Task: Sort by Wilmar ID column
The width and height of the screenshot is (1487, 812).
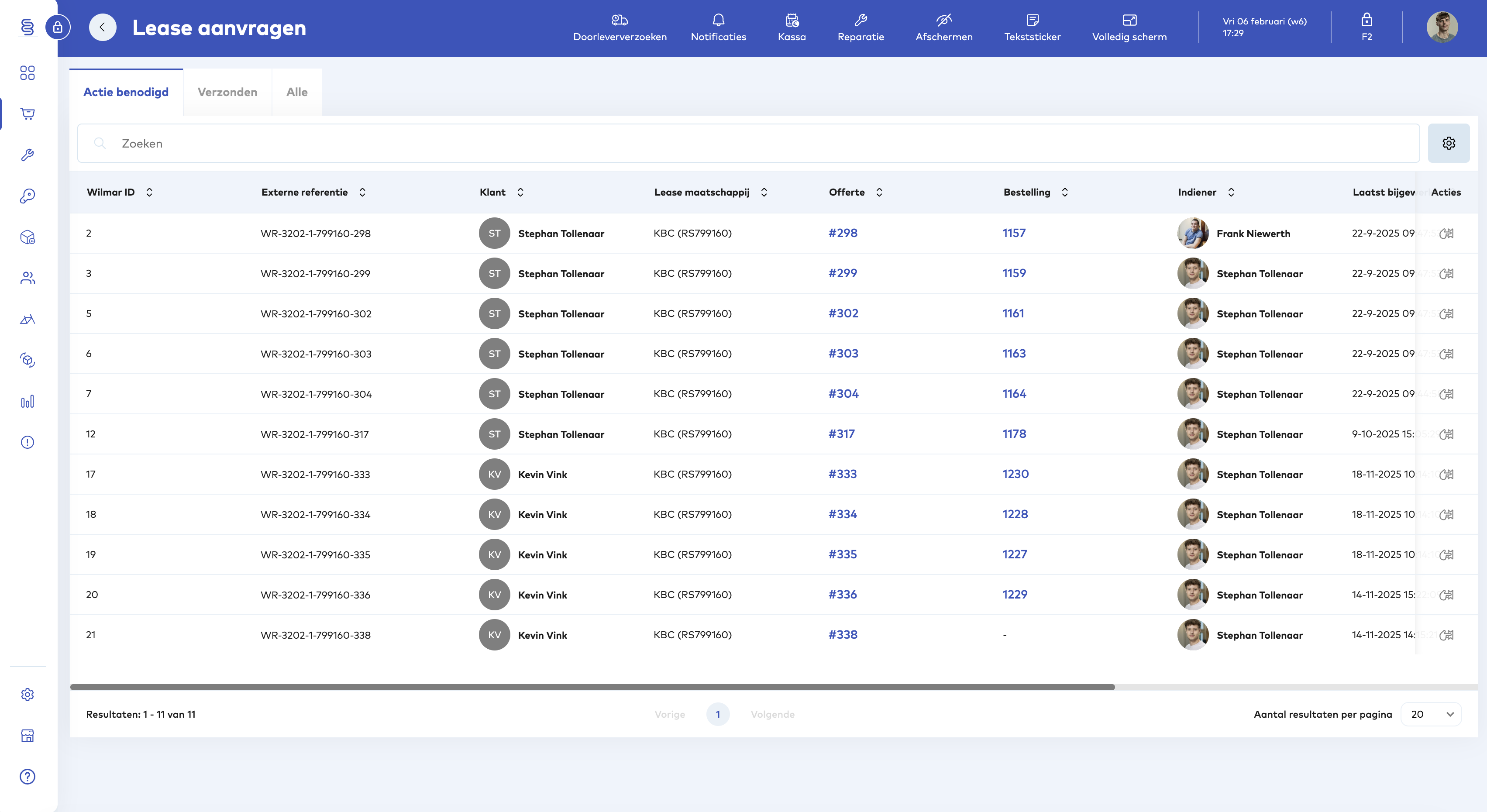Action: pos(149,192)
